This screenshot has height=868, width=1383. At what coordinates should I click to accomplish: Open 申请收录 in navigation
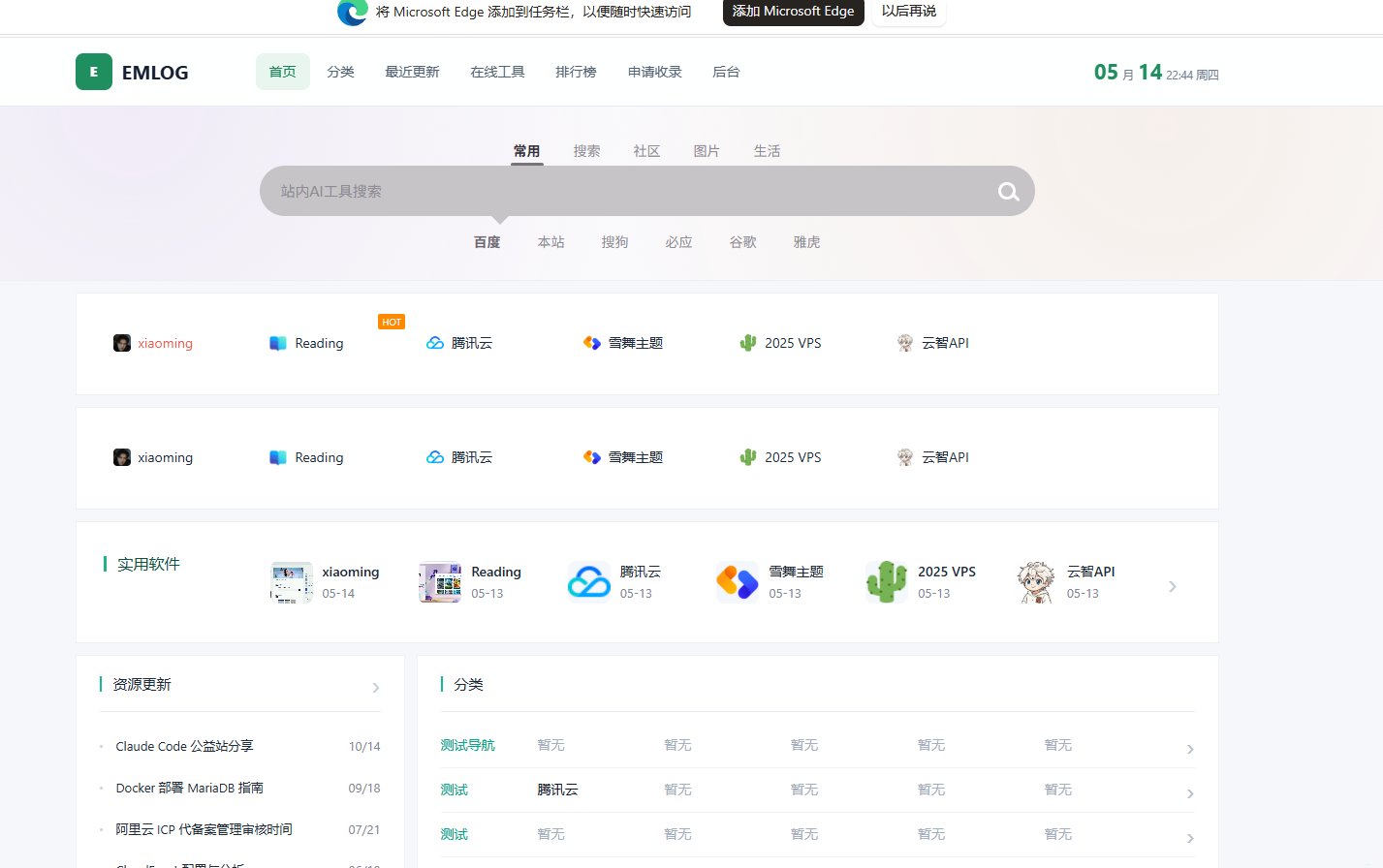coord(655,72)
